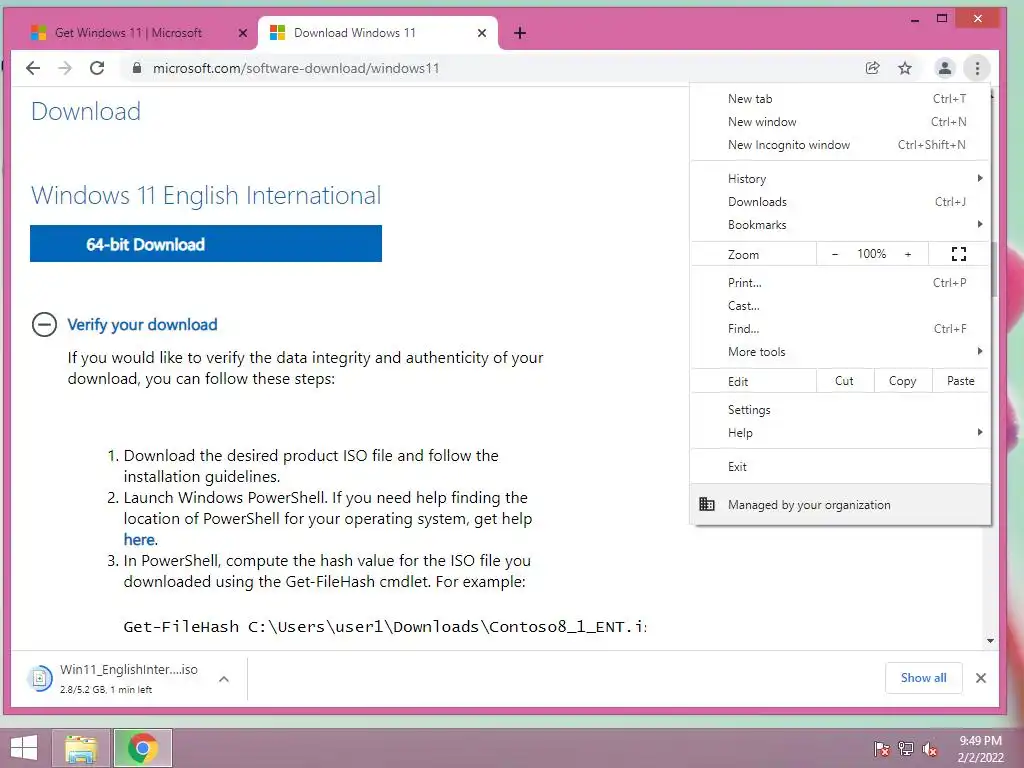Open Downloads from the Chrome menu
This screenshot has height=768, width=1024.
point(840,202)
